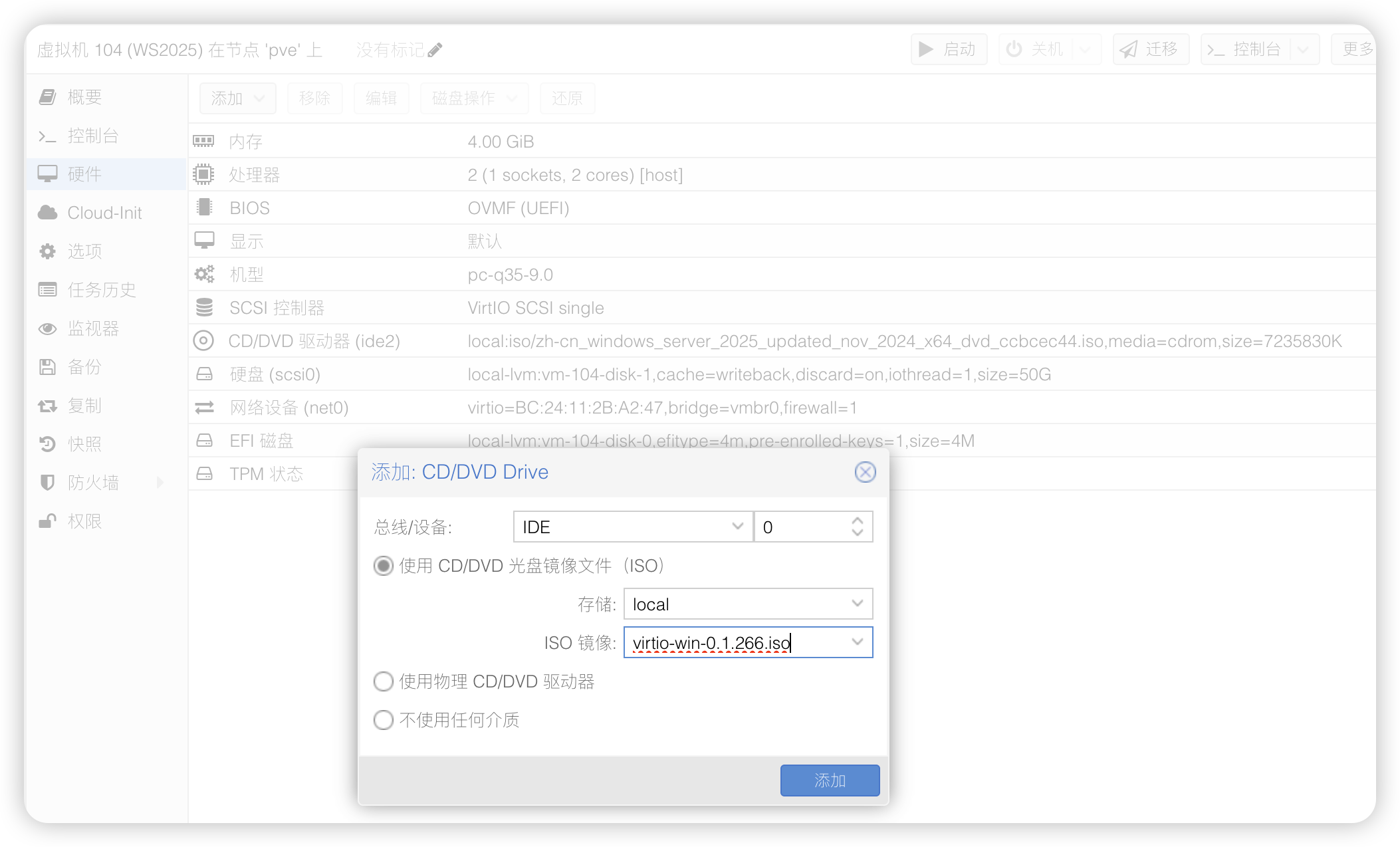This screenshot has height=847, width=1400.
Task: Expand the 防火墙 submenu arrow
Action: click(x=160, y=483)
